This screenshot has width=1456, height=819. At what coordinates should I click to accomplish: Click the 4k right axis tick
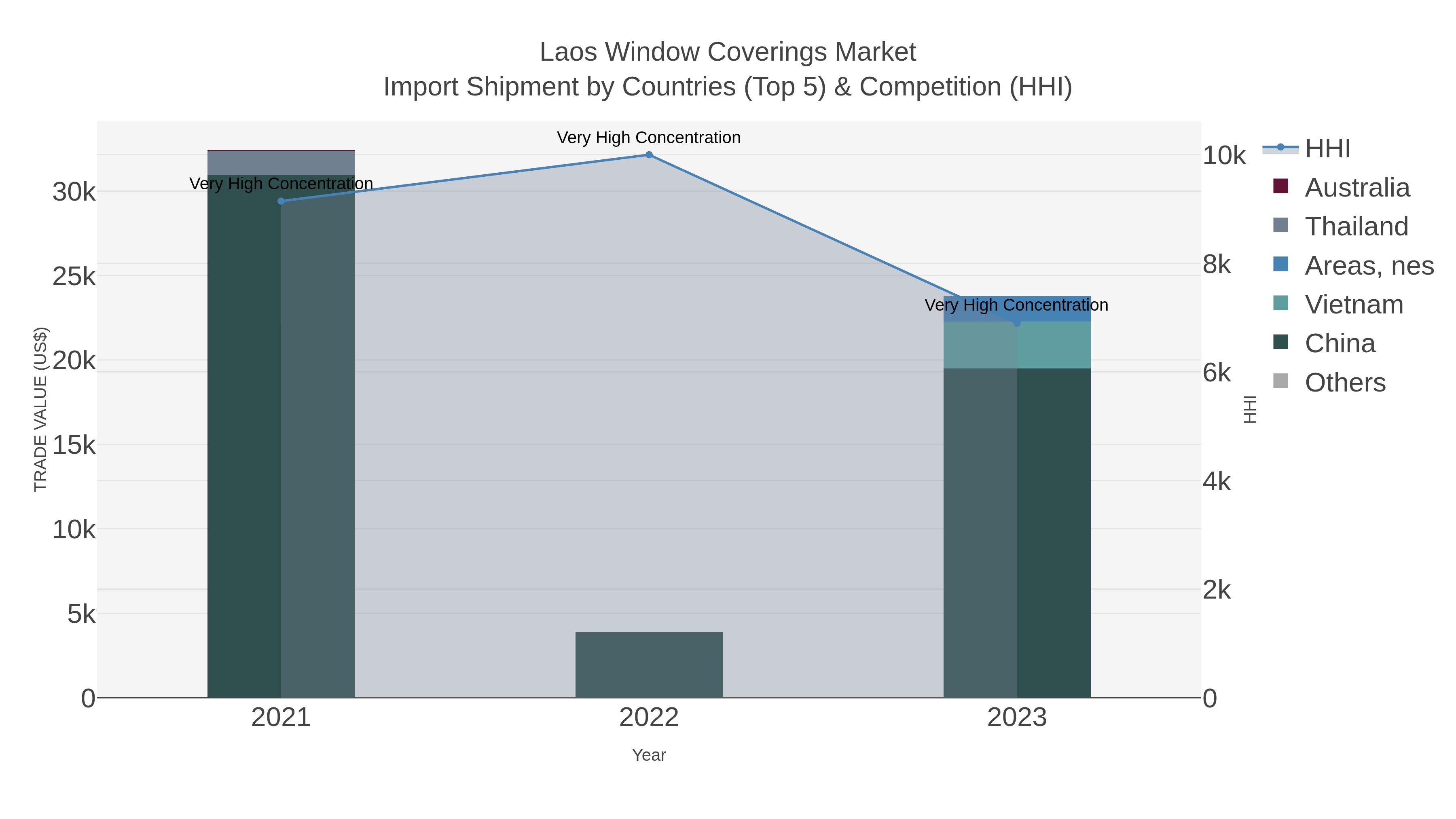[x=1216, y=482]
